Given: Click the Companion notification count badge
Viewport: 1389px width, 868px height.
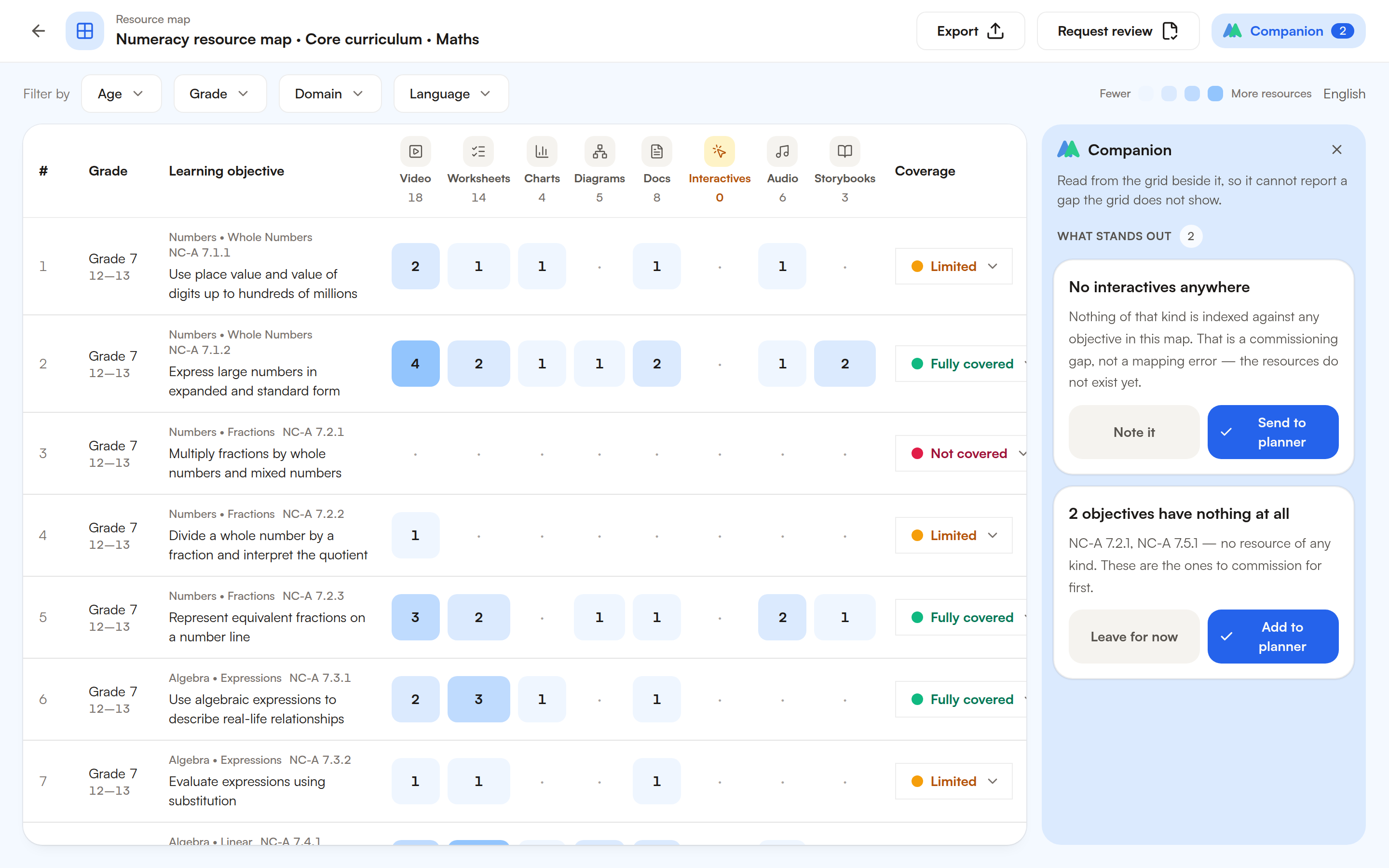Looking at the screenshot, I should tap(1342, 31).
